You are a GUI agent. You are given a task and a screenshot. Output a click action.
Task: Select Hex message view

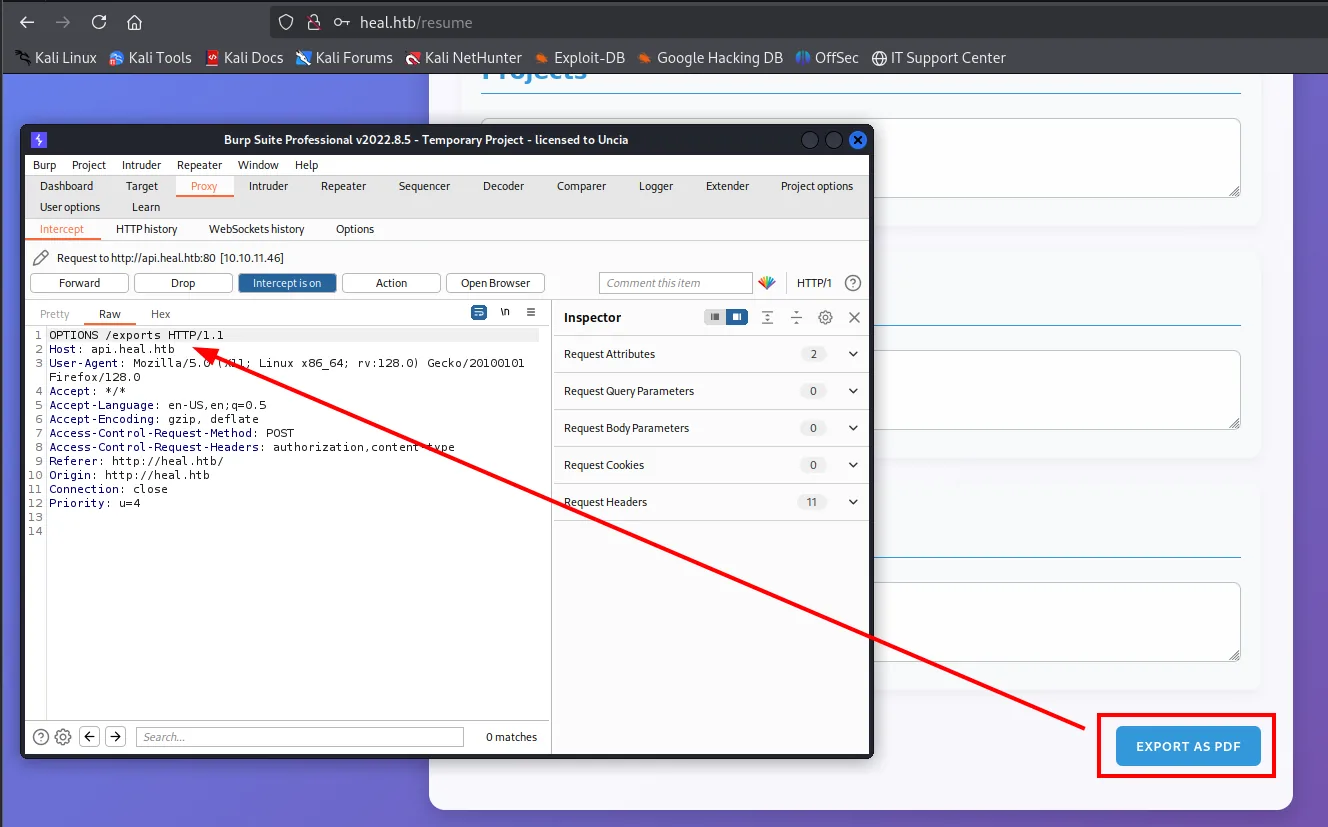(x=160, y=314)
